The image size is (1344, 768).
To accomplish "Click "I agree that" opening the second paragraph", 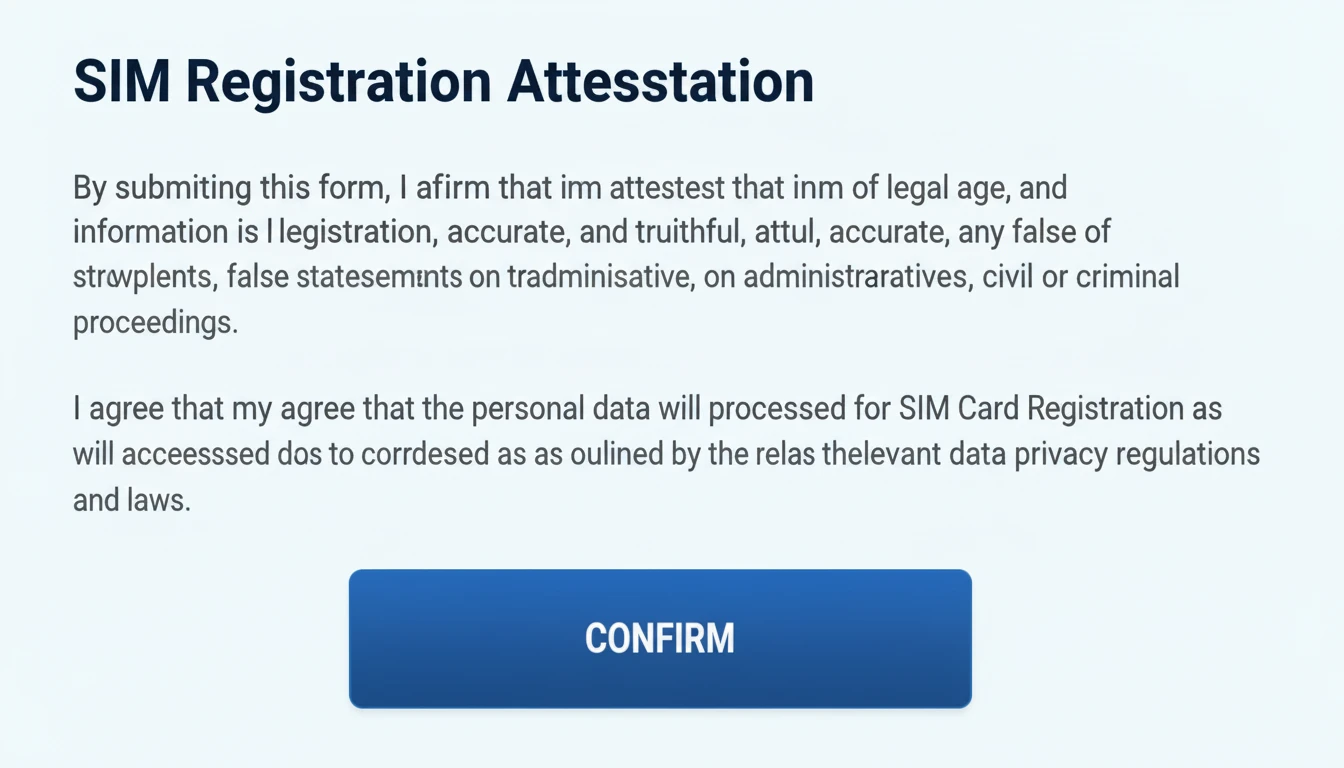I will (139, 410).
